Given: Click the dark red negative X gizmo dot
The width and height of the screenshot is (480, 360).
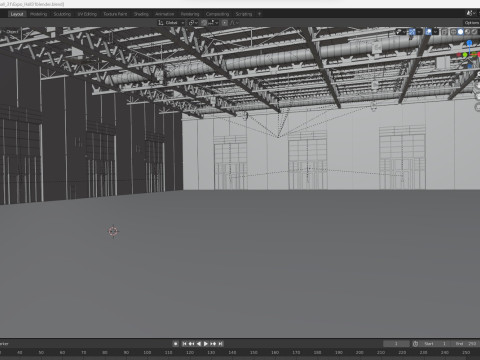Looking at the screenshot, I should click(x=459, y=55).
